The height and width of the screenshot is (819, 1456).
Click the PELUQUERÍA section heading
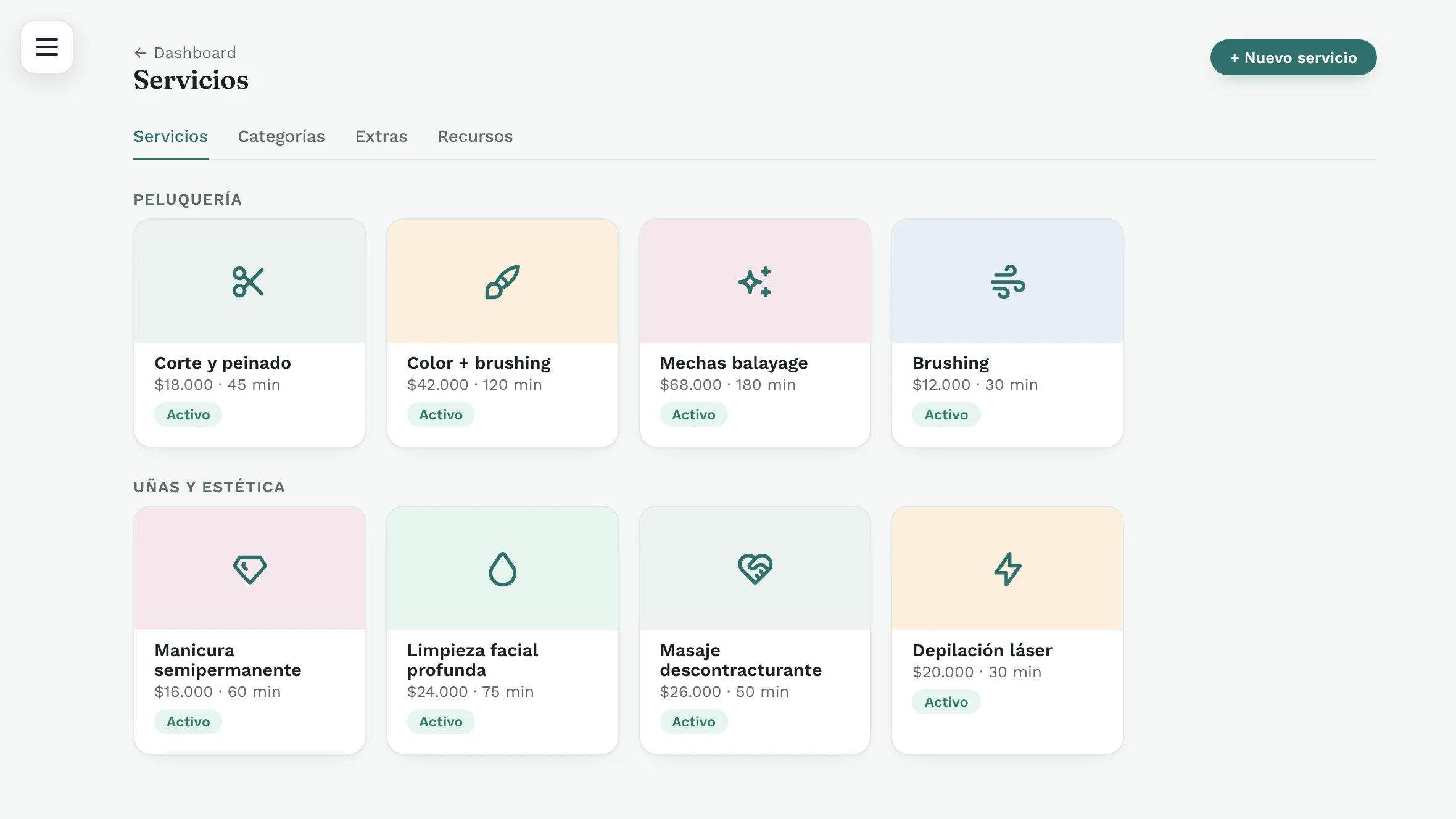[188, 199]
